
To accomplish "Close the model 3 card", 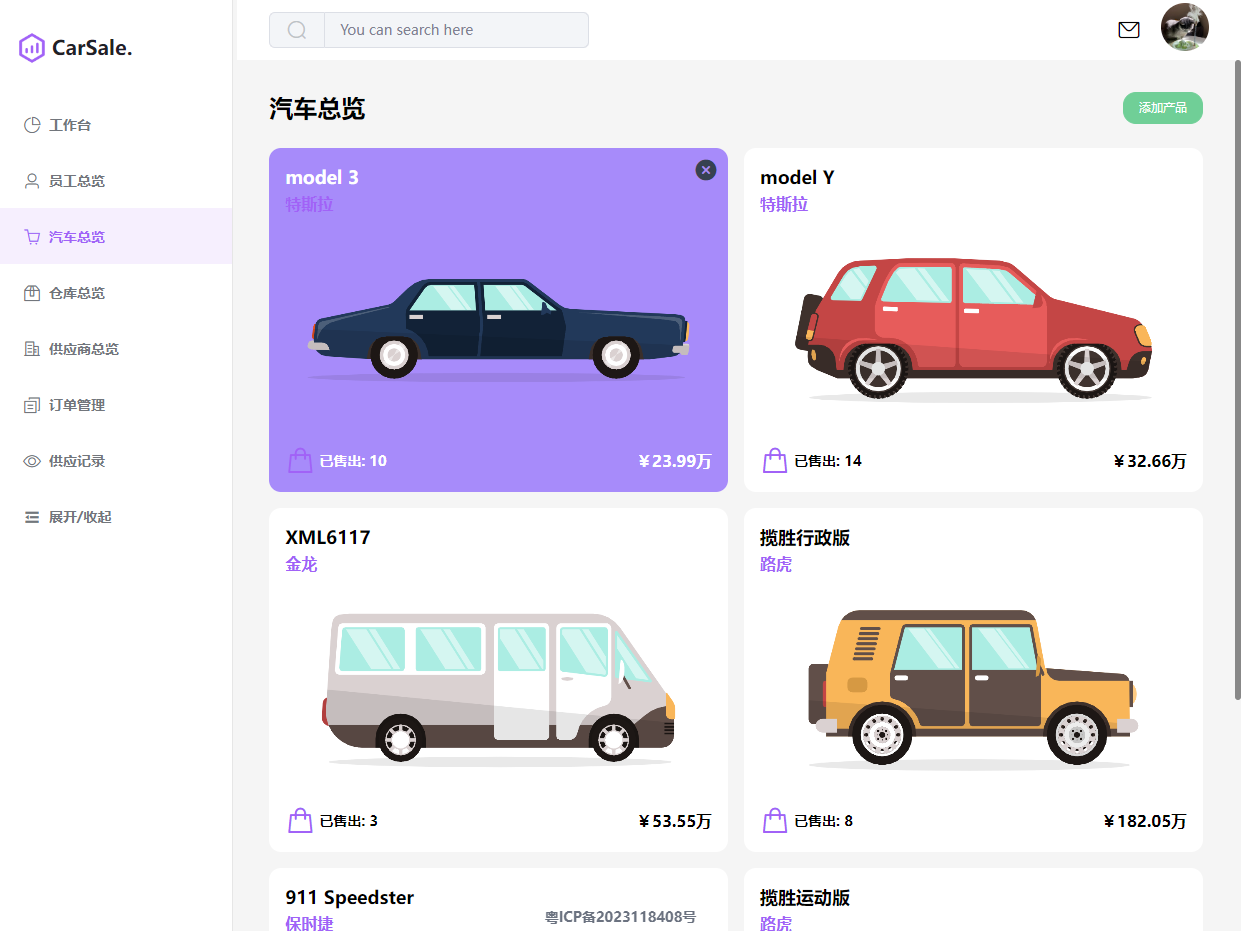I will click(706, 170).
